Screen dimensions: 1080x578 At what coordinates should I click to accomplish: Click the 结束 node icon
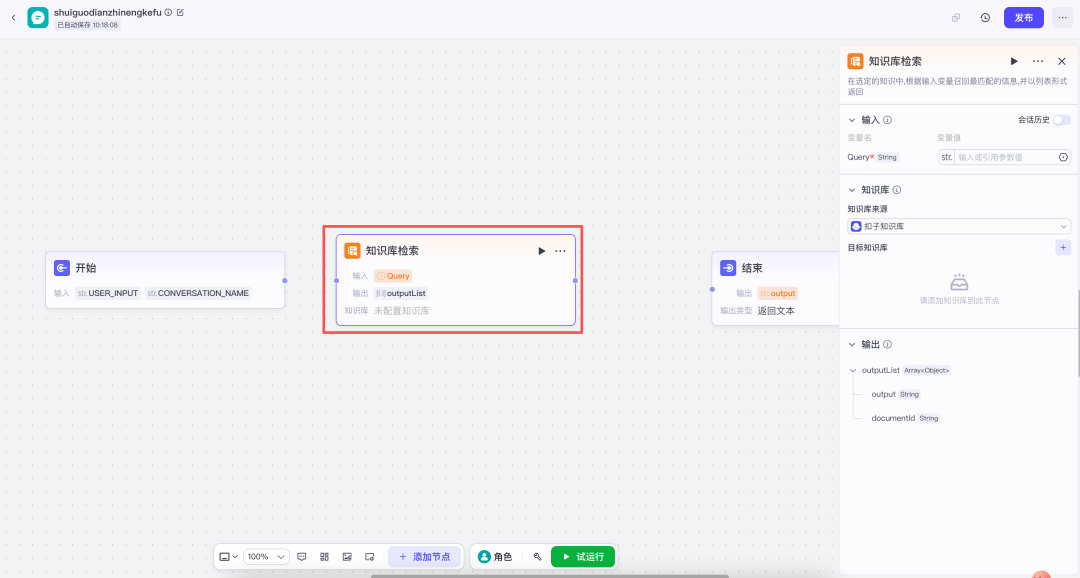pos(728,268)
